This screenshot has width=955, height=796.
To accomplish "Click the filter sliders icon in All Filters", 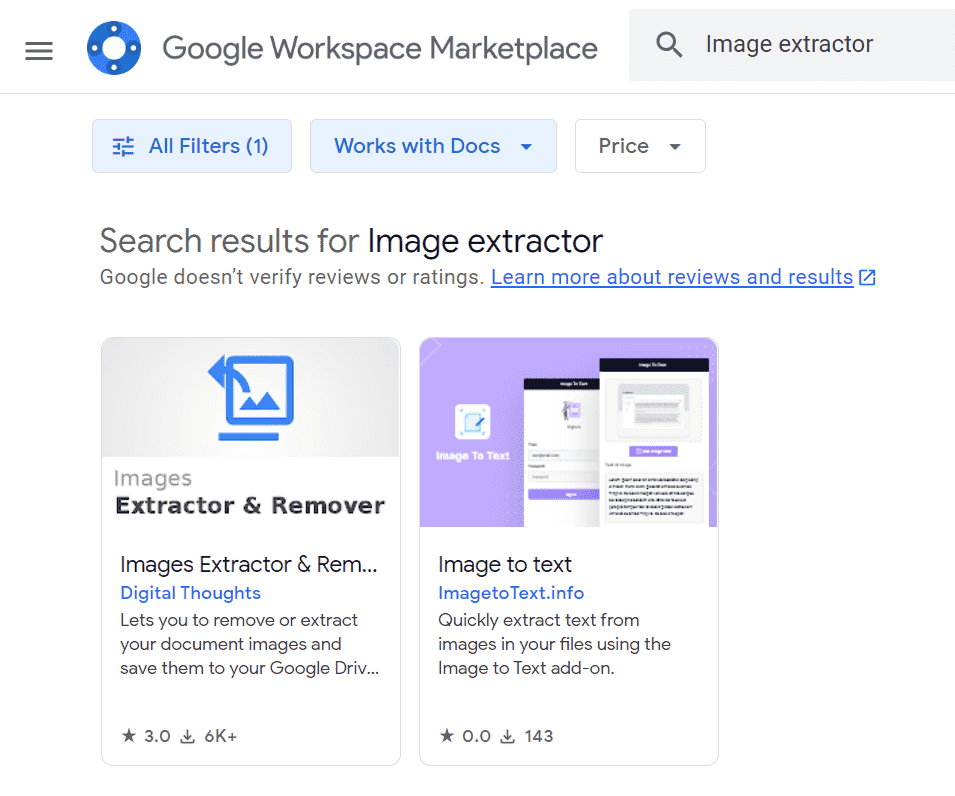I will click(x=124, y=146).
